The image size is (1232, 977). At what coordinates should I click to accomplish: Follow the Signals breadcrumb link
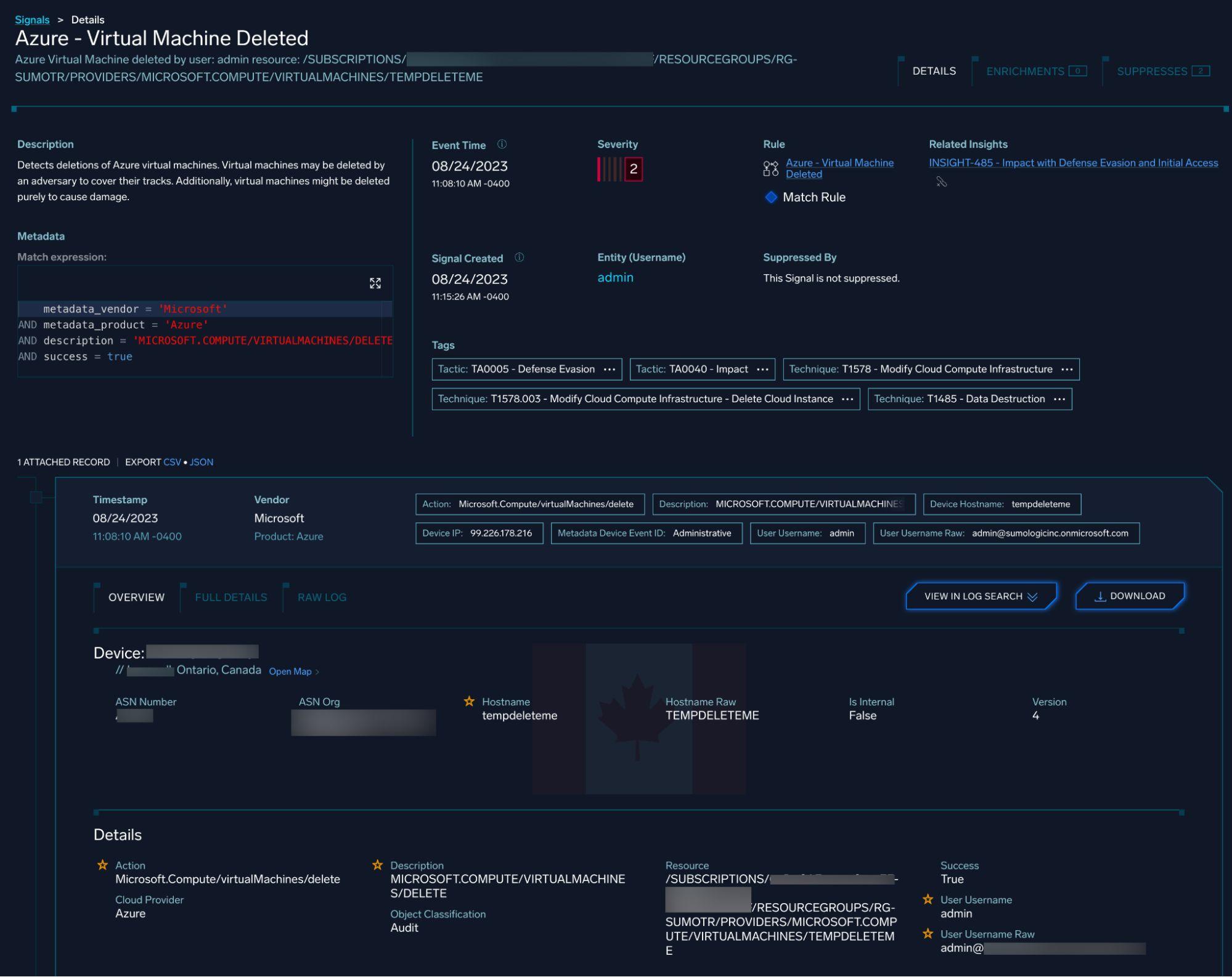tap(32, 19)
